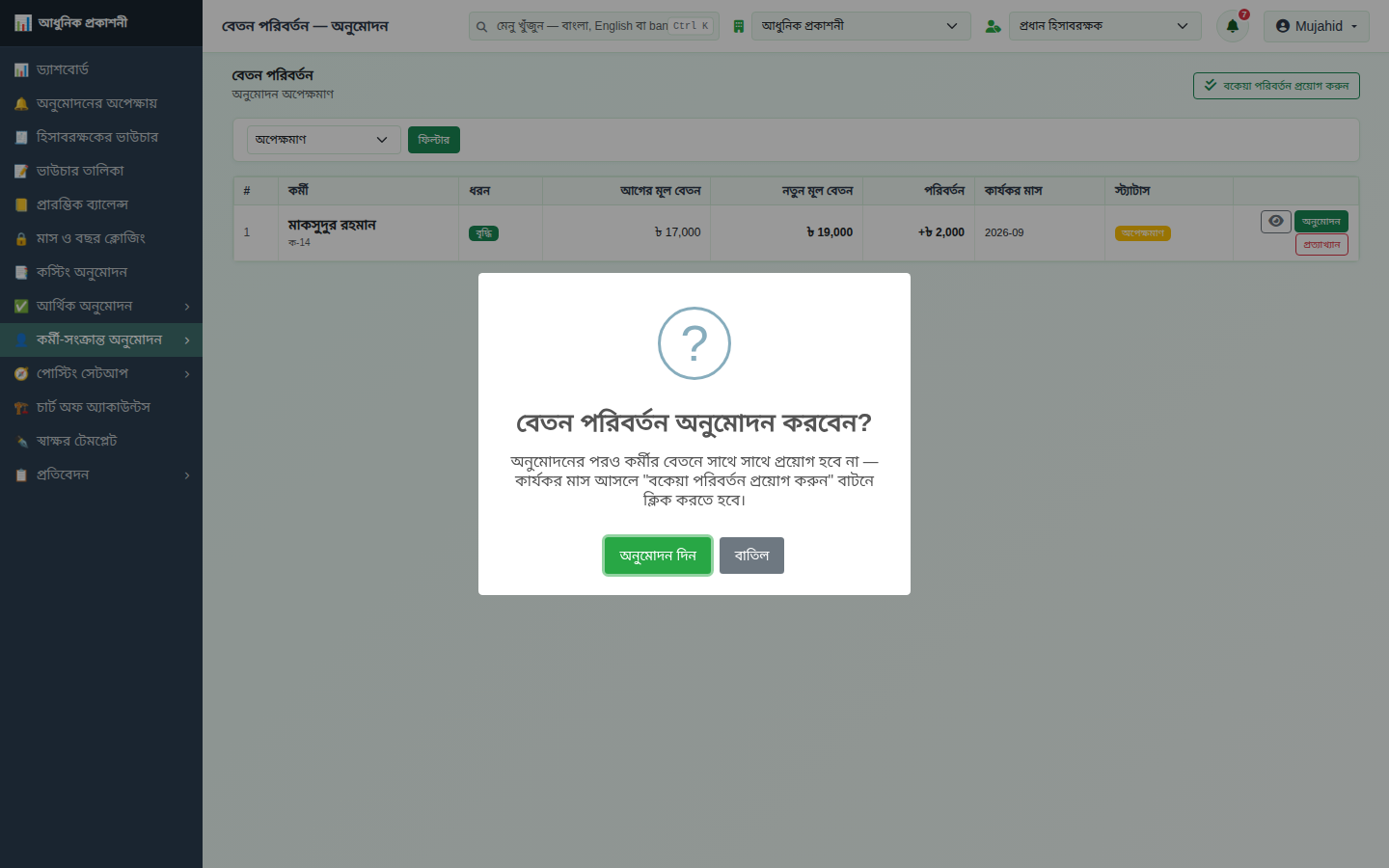
Task: Open notifications bell icon
Action: tap(1233, 26)
